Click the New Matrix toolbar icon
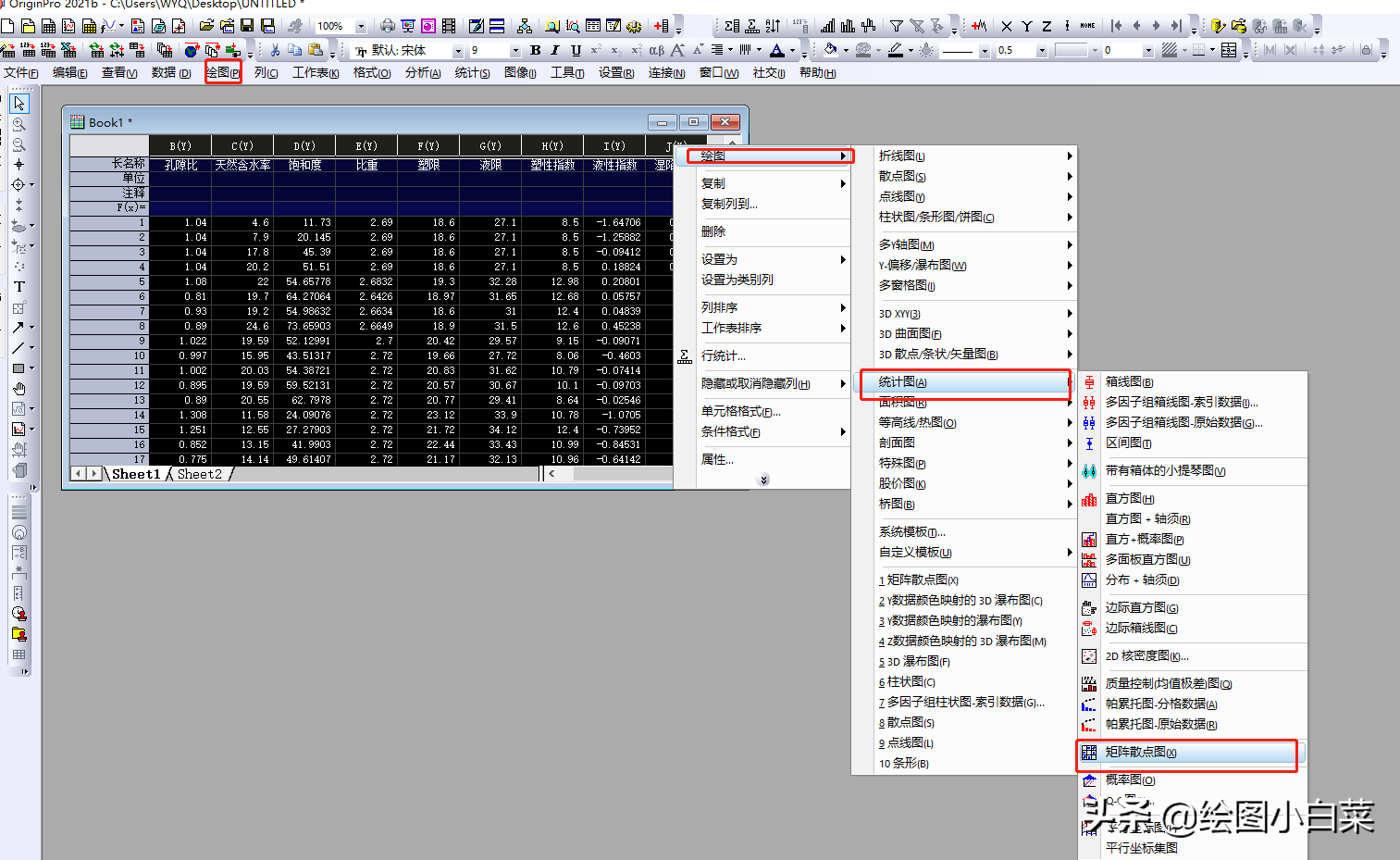Image resolution: width=1400 pixels, height=860 pixels. coord(90,26)
